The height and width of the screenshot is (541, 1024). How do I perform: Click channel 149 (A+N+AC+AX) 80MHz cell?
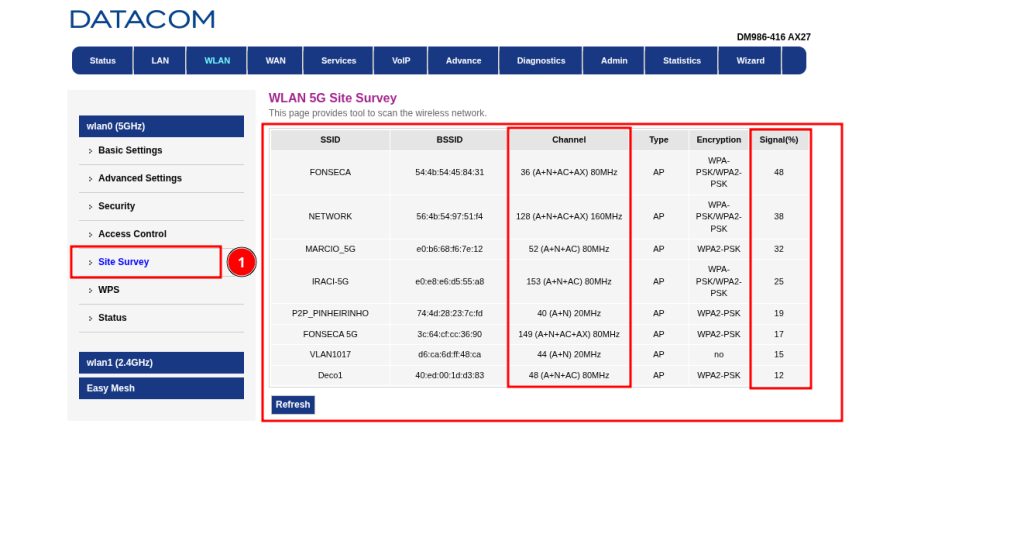coord(569,335)
